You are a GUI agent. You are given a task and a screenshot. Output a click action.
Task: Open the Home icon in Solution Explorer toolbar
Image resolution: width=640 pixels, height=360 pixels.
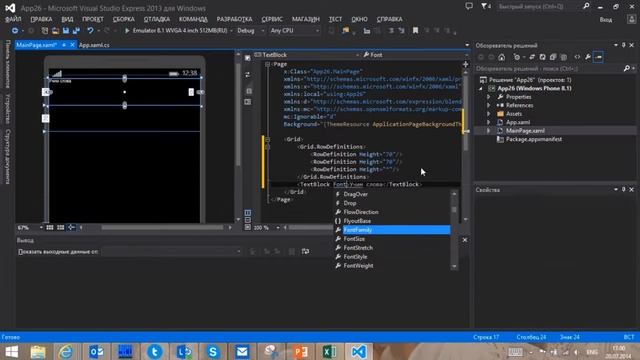(x=502, y=57)
